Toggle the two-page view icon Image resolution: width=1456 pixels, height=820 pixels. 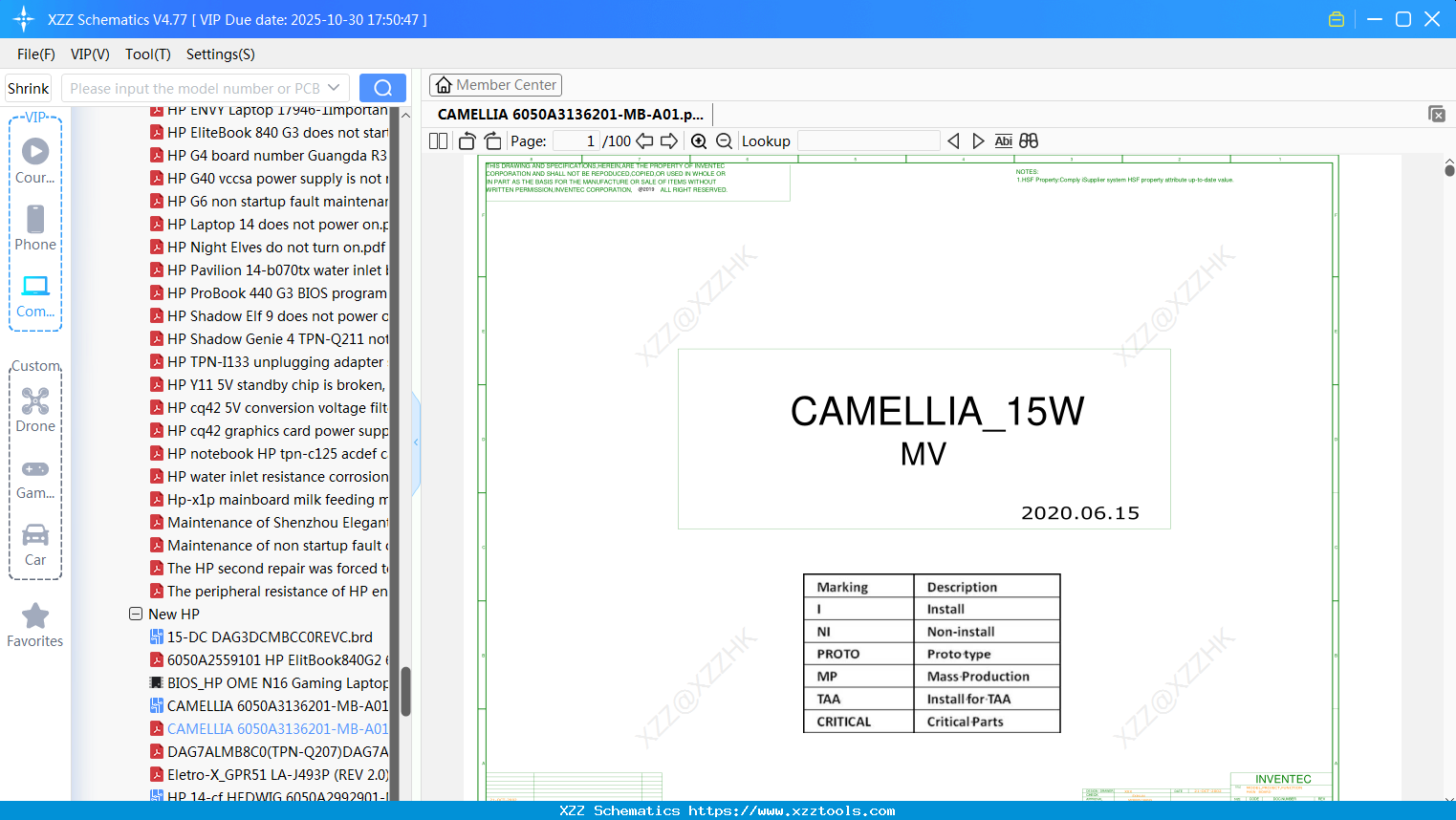439,140
